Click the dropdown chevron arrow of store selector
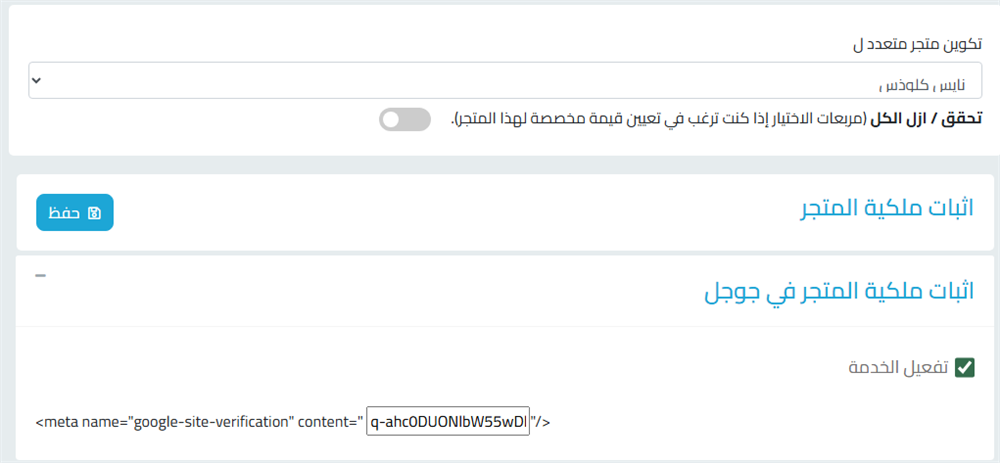Screen dimensions: 1000x463 (x=37, y=78)
